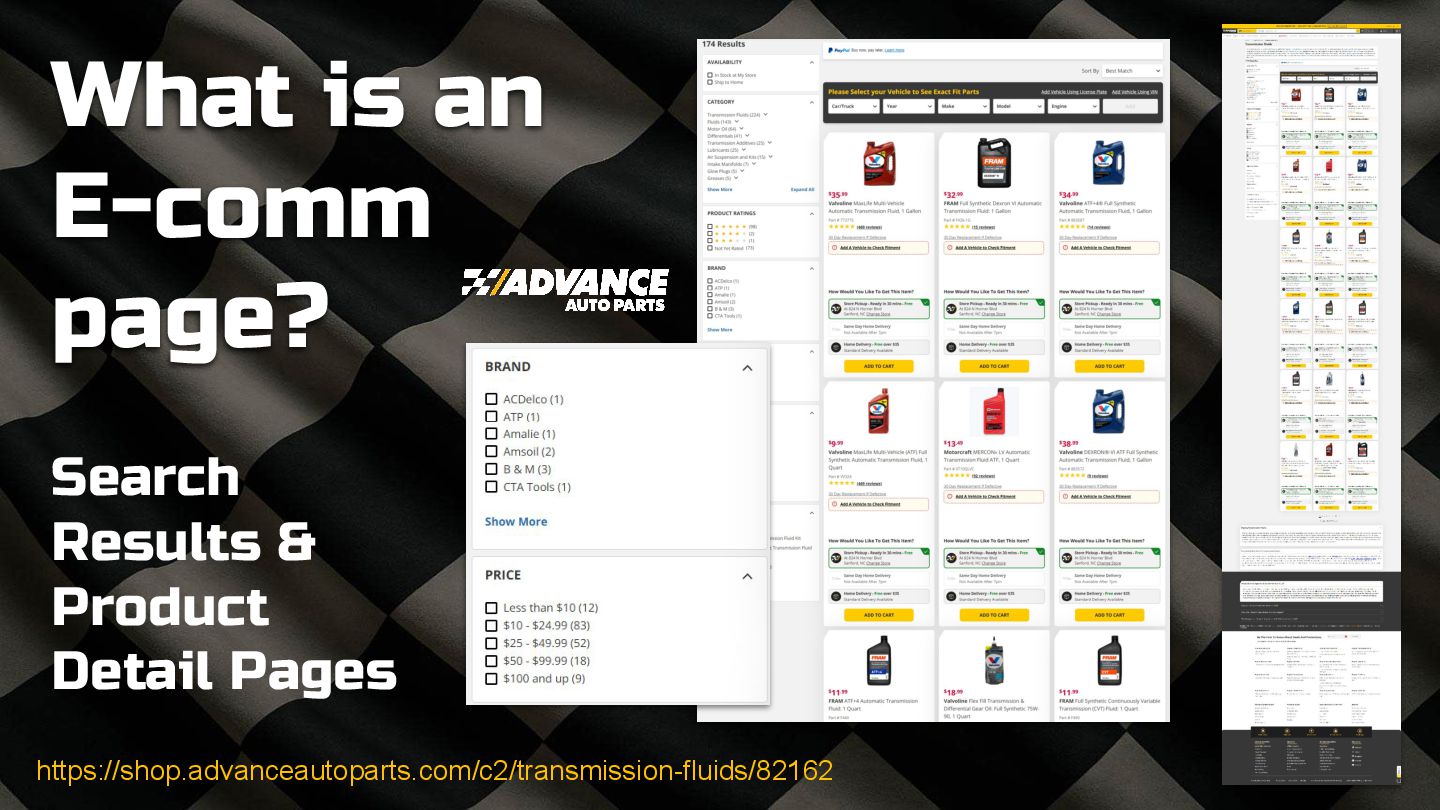Collapse the AVAILABILITY filter section
This screenshot has width=1440, height=810.
point(812,62)
